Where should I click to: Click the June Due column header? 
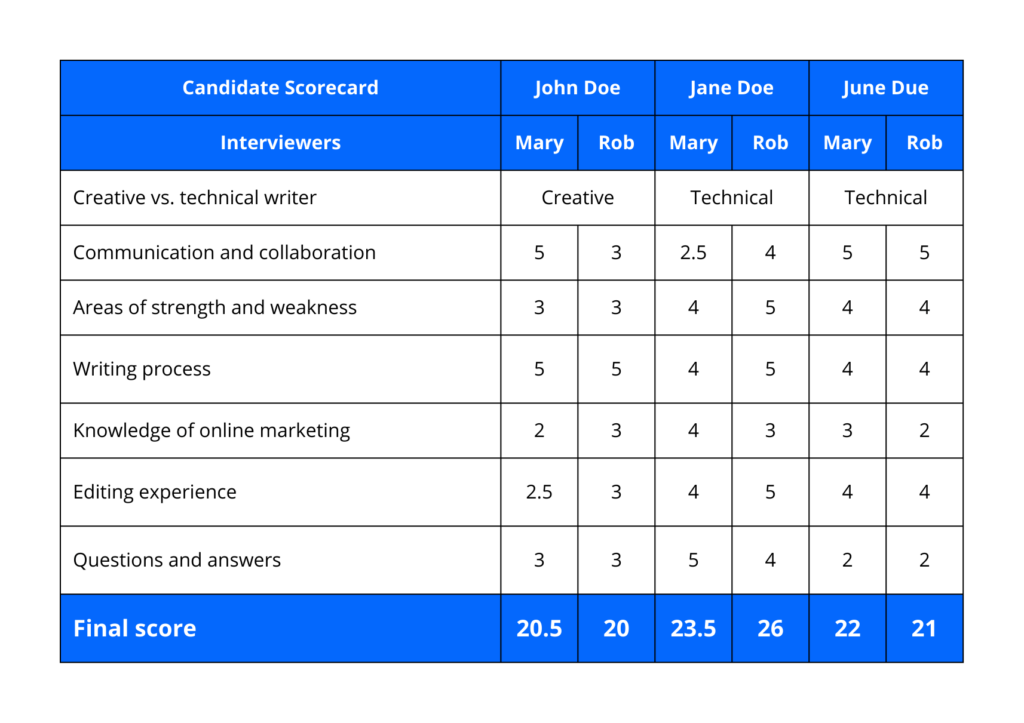[885, 88]
